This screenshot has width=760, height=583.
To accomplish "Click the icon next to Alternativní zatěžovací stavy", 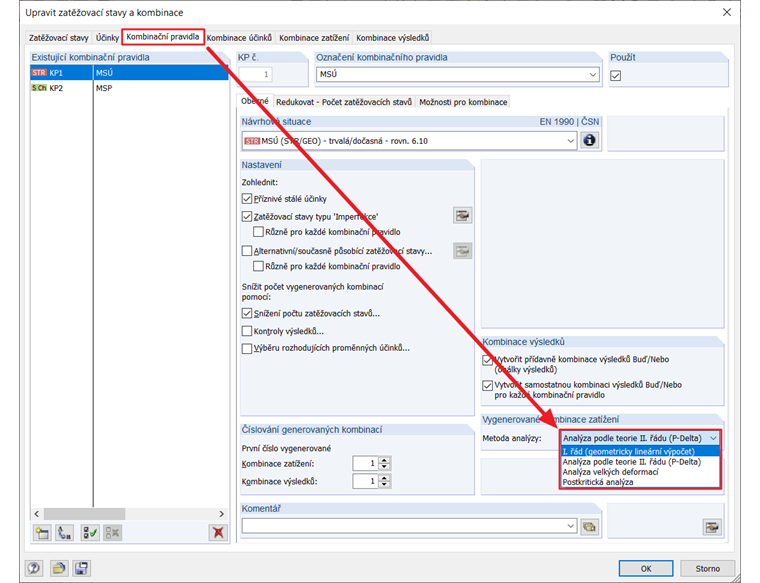I will [462, 251].
